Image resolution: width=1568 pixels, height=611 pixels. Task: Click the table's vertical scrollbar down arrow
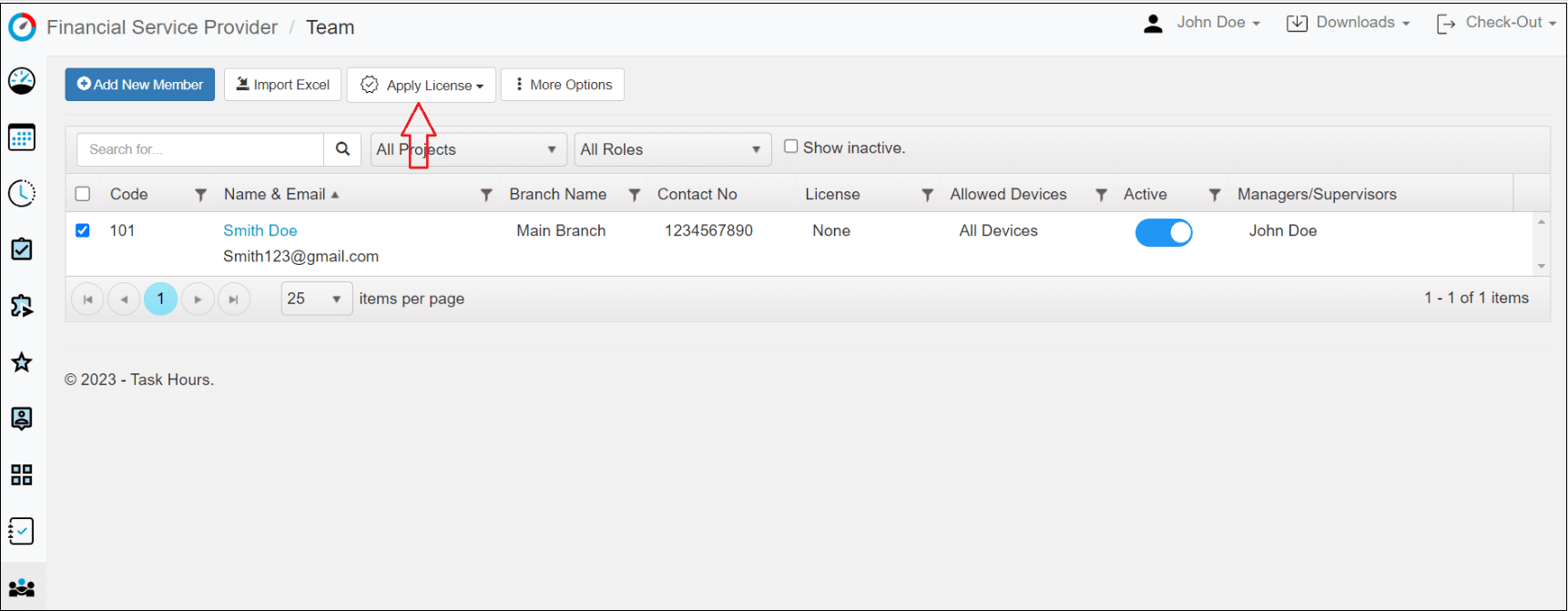coord(1542,266)
